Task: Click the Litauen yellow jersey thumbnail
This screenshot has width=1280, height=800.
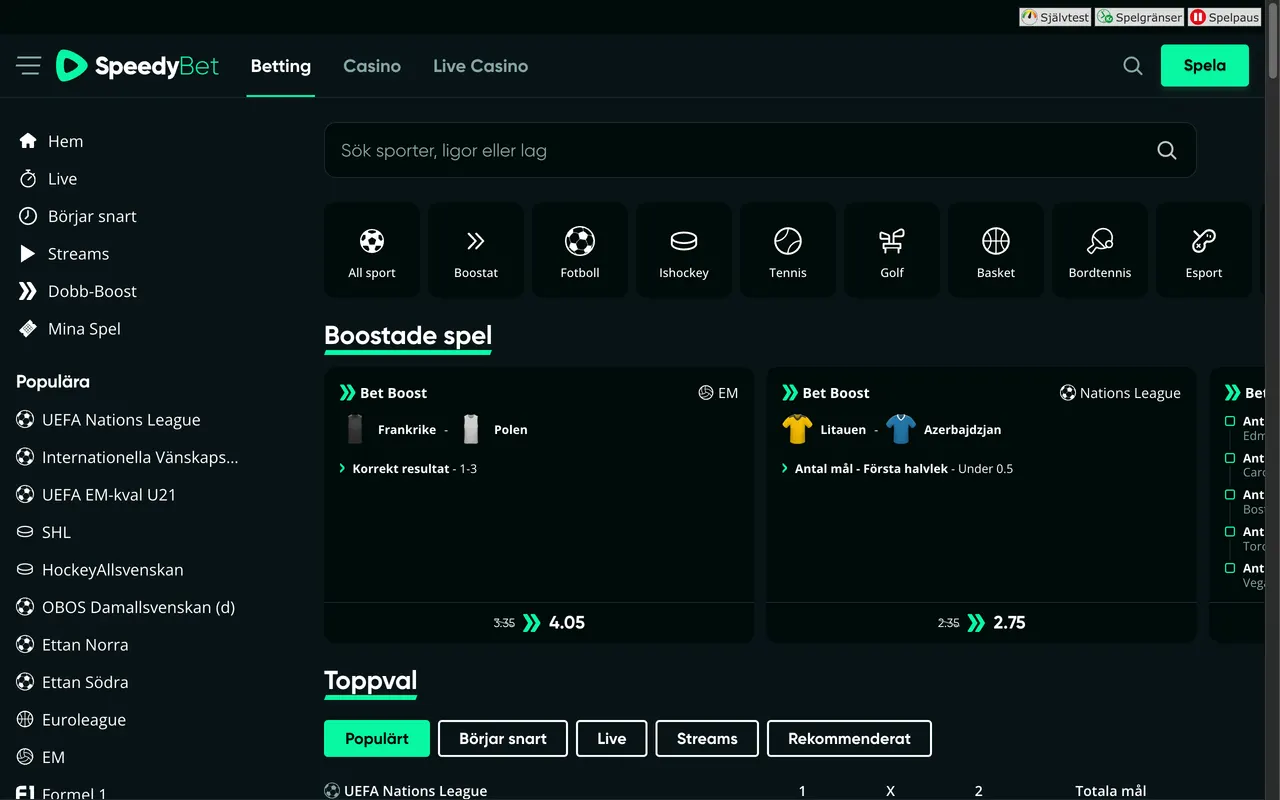Action: (x=797, y=429)
